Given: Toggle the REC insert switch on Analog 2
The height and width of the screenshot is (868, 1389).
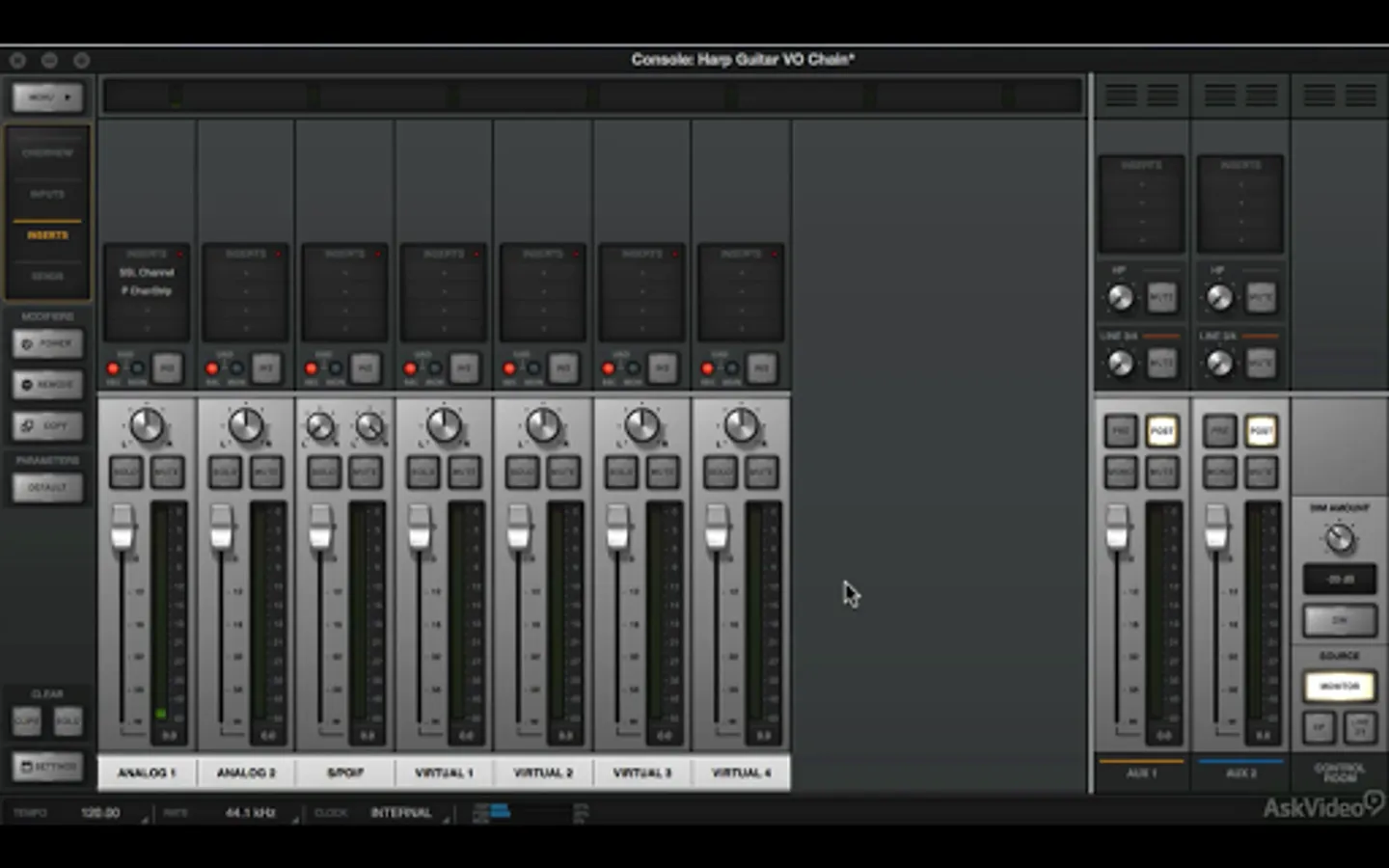Looking at the screenshot, I should pyautogui.click(x=212, y=368).
